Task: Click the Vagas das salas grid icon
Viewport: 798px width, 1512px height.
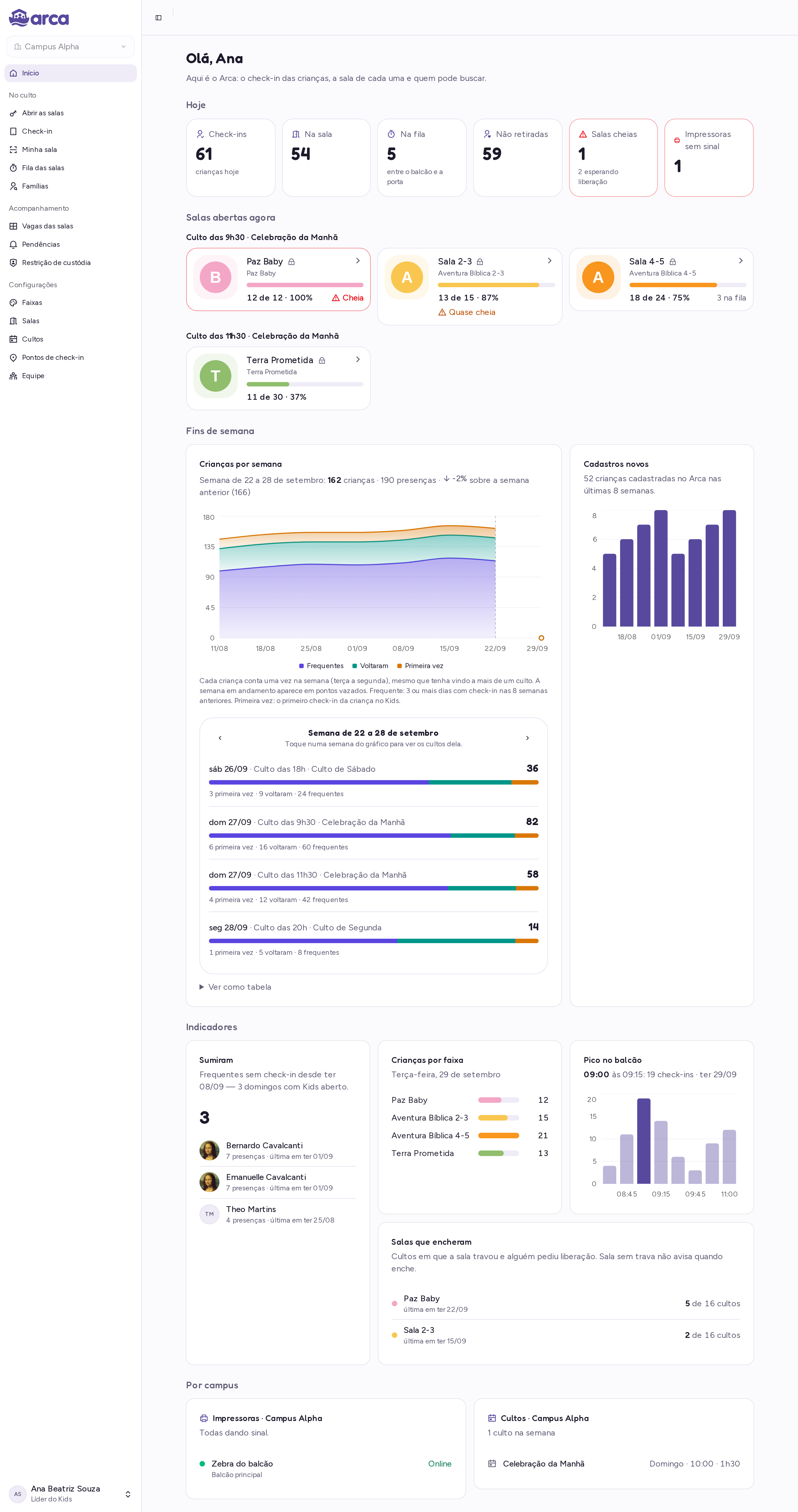Action: point(13,226)
